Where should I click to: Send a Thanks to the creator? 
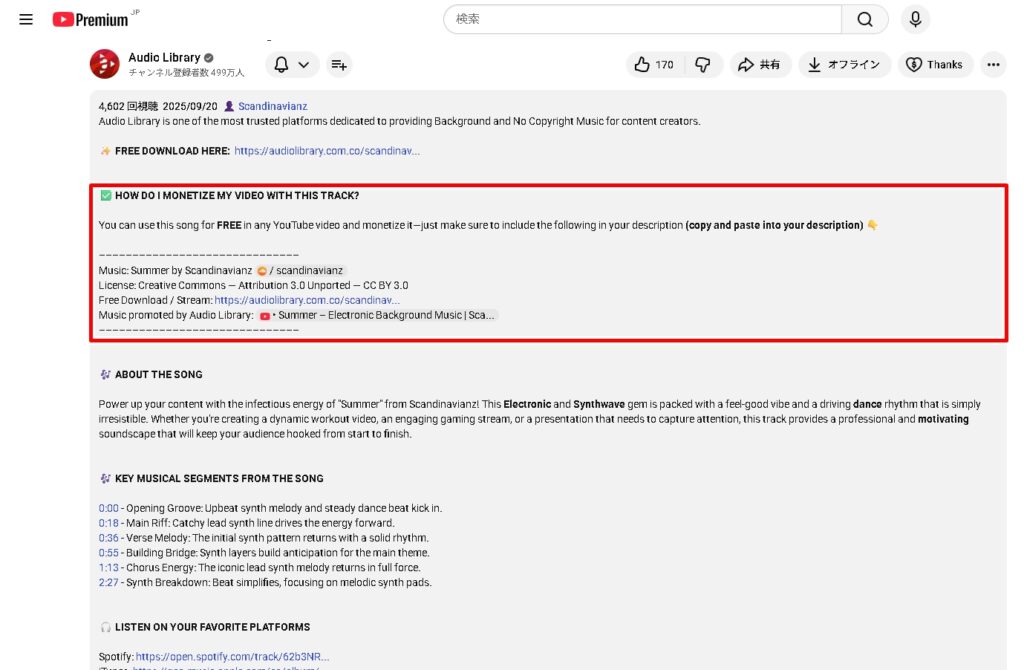(934, 65)
